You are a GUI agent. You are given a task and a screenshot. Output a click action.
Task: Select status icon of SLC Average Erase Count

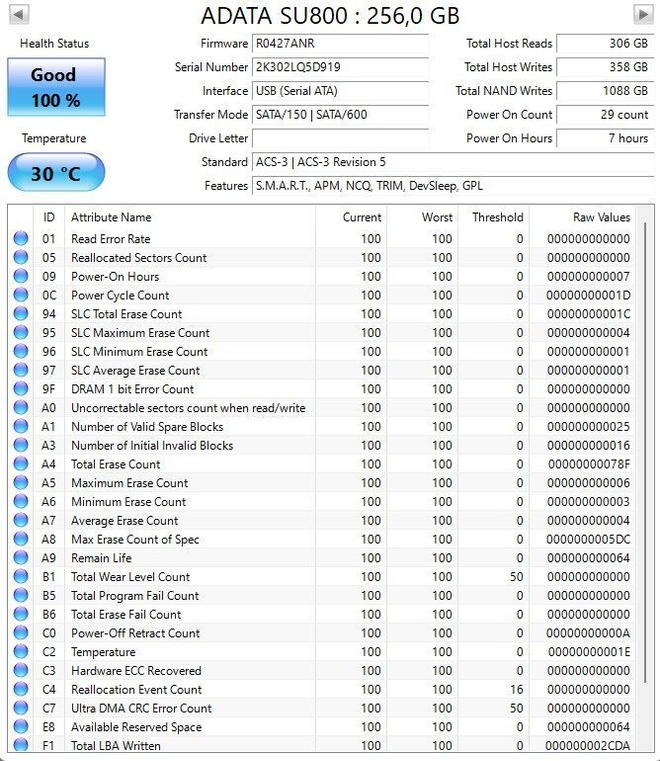(x=21, y=370)
